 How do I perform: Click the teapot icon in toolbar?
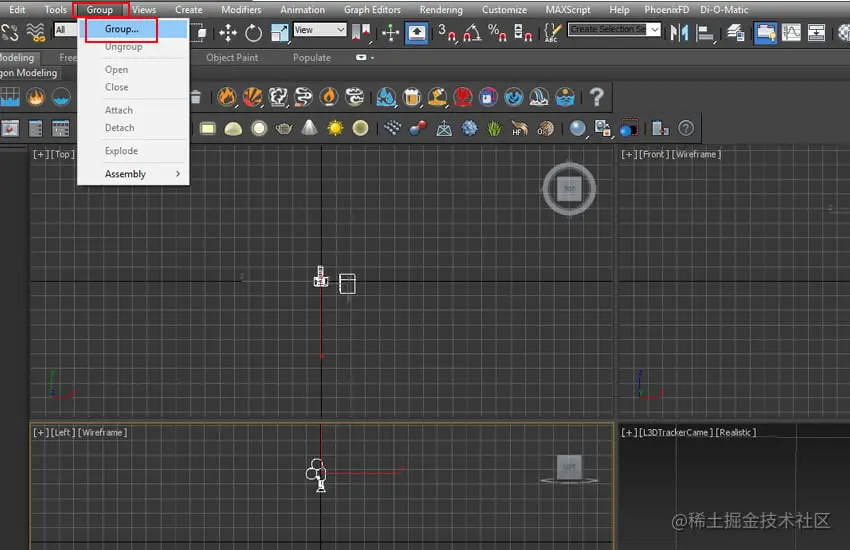[x=285, y=128]
